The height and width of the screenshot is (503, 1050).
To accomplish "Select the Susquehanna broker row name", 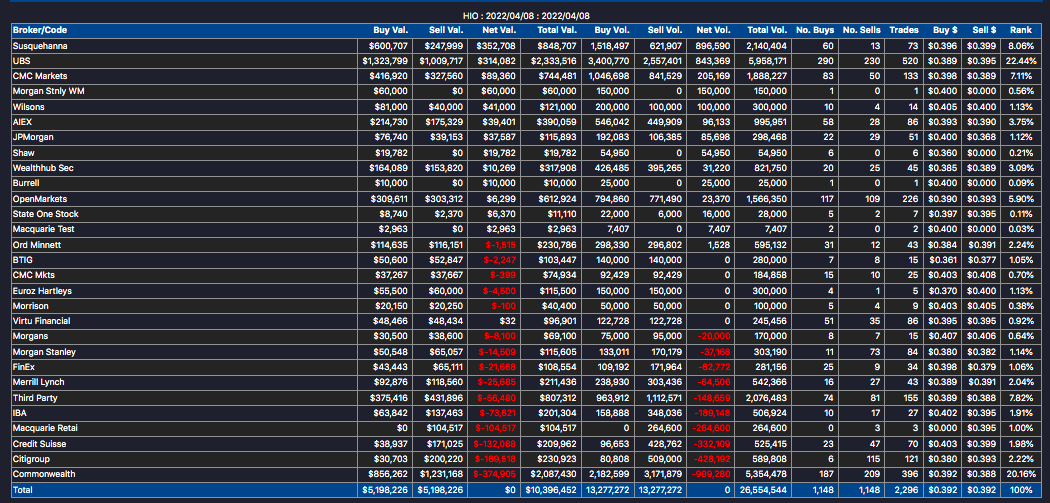I will 40,46.
